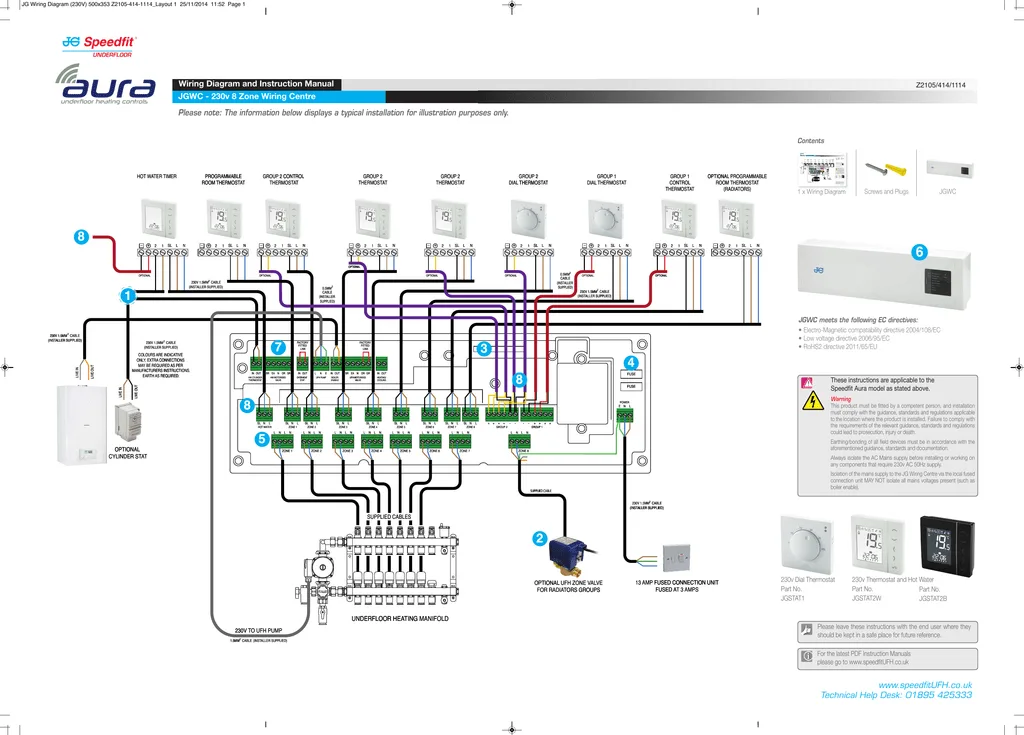Click the yellow electrical warning triangle icon

click(813, 400)
